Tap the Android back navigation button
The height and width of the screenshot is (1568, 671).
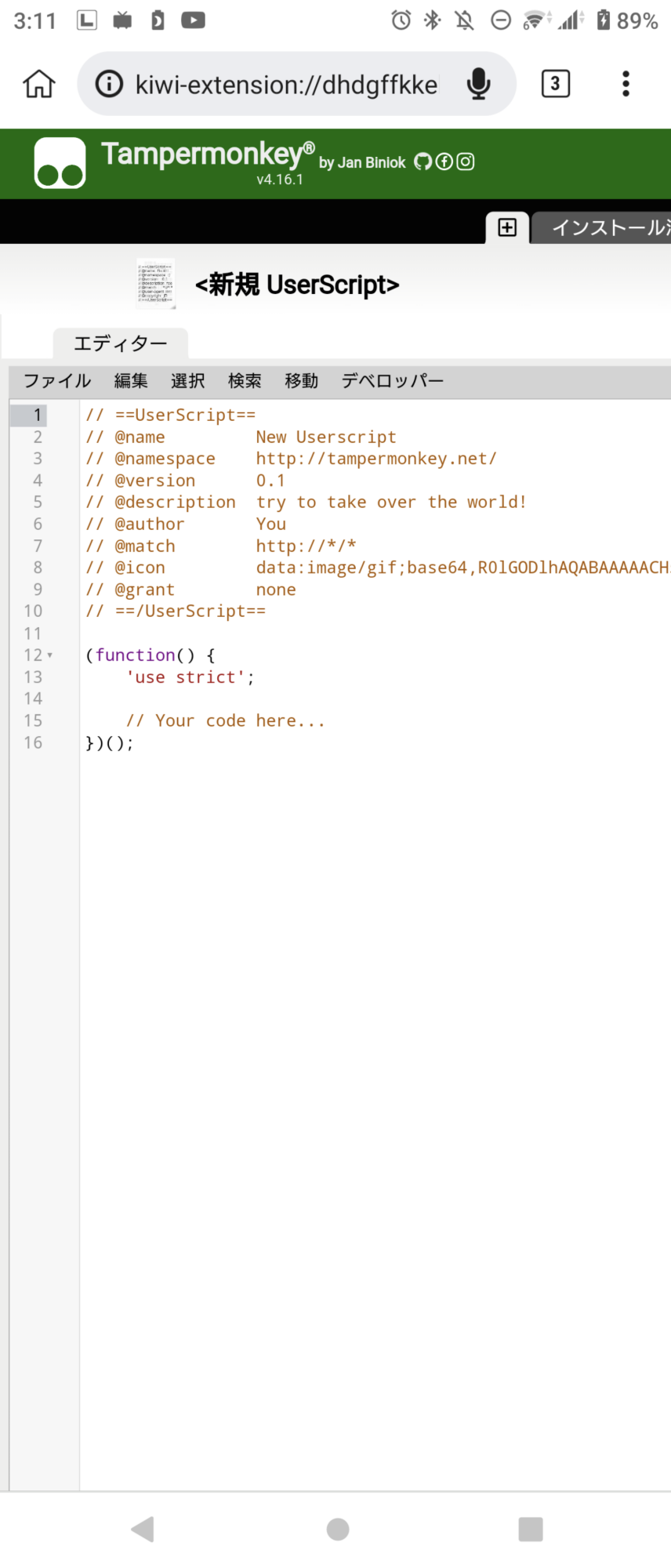pos(143,1530)
